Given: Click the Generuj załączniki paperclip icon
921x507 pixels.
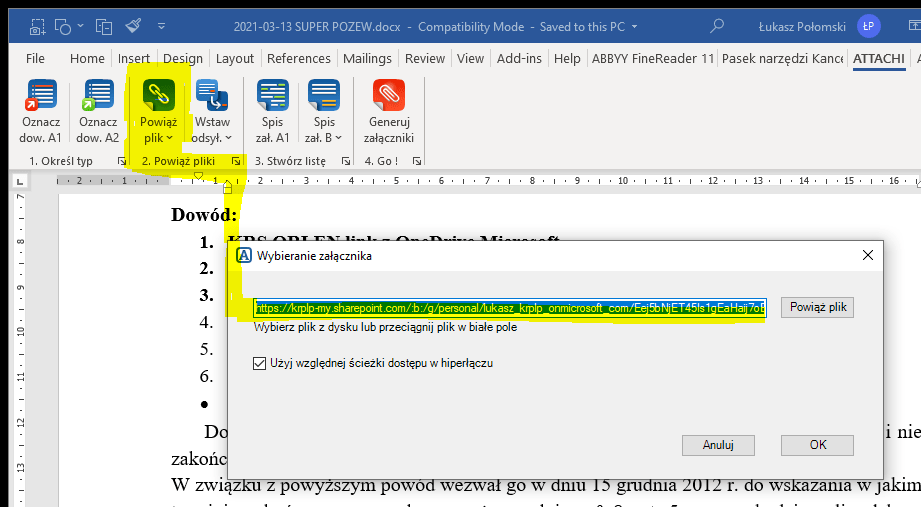Looking at the screenshot, I should (x=388, y=96).
